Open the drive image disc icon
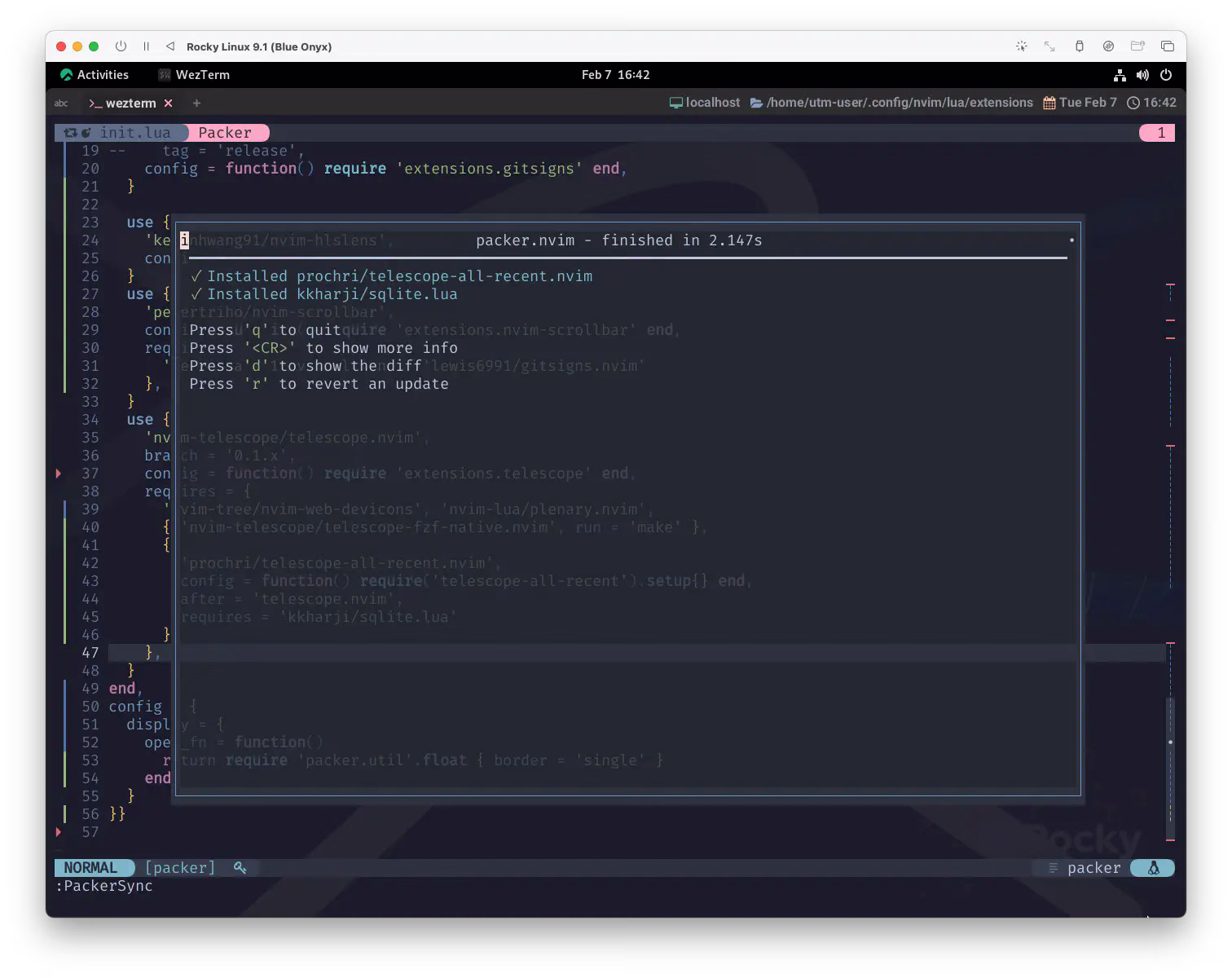1232x978 pixels. click(1108, 46)
